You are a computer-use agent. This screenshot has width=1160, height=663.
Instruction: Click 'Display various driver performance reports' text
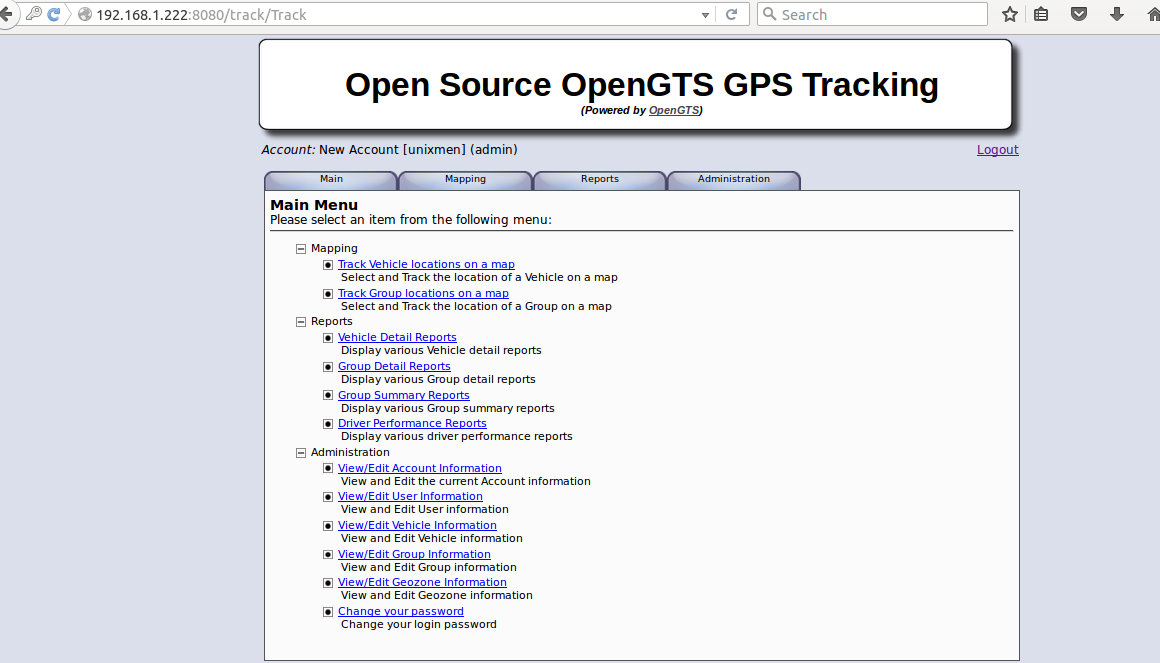point(456,437)
